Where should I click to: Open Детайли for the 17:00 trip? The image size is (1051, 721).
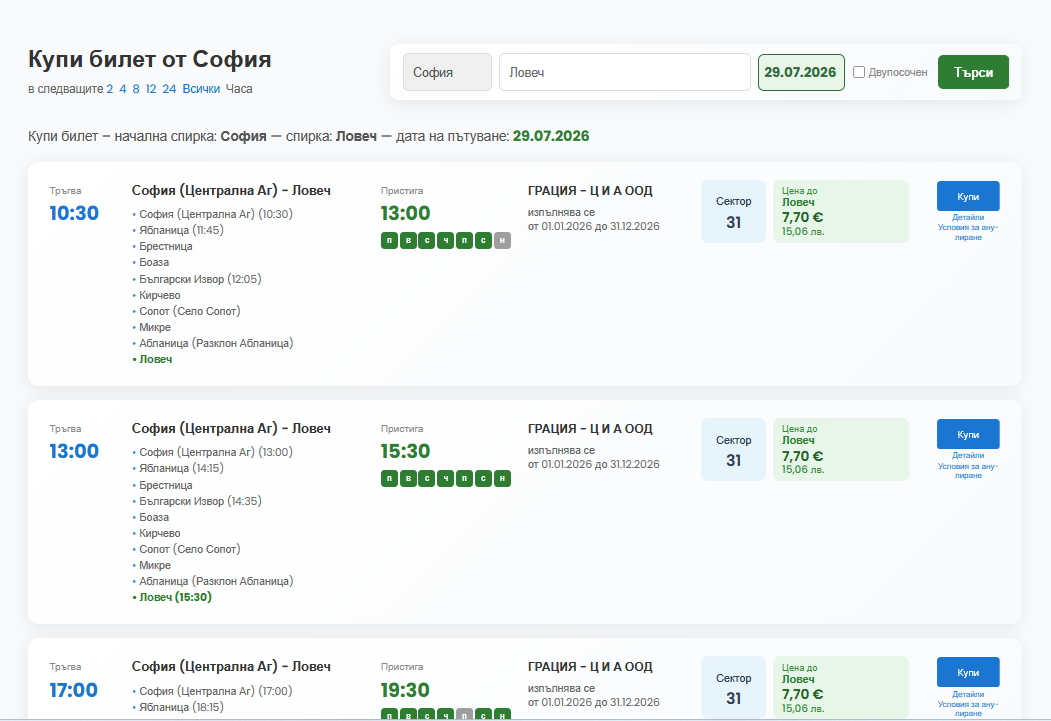click(968, 694)
